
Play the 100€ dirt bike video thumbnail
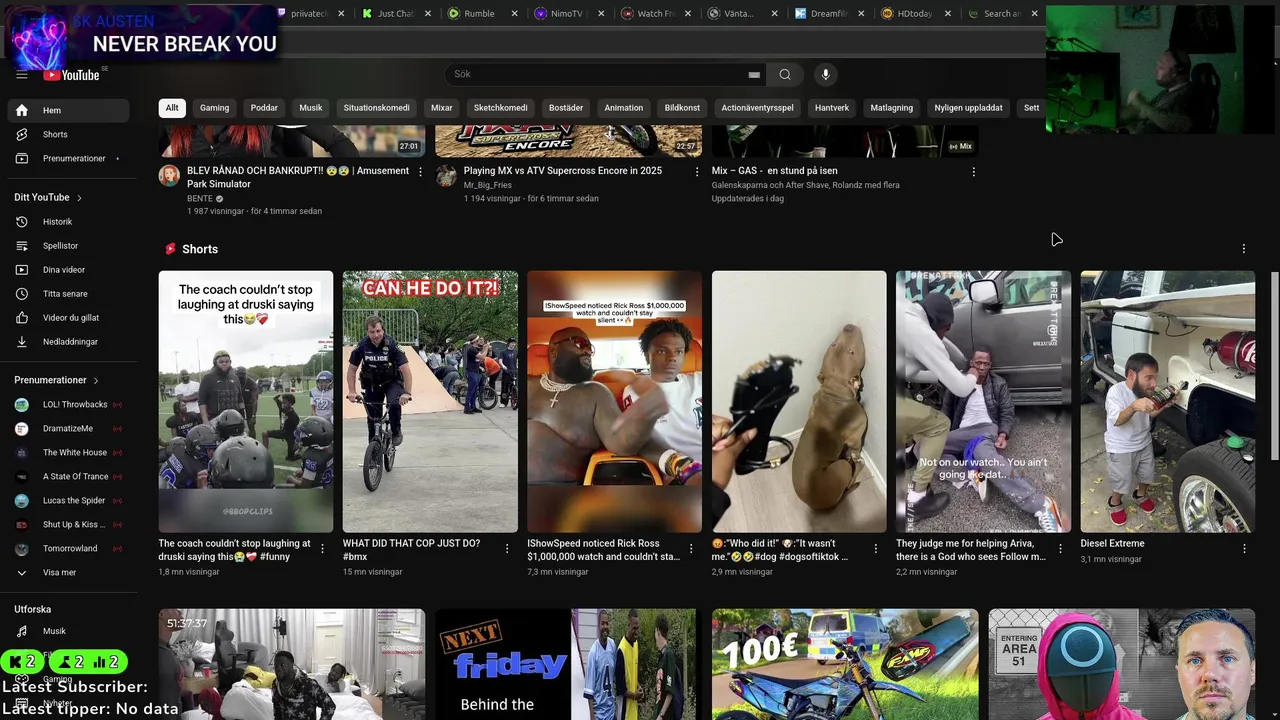845,664
